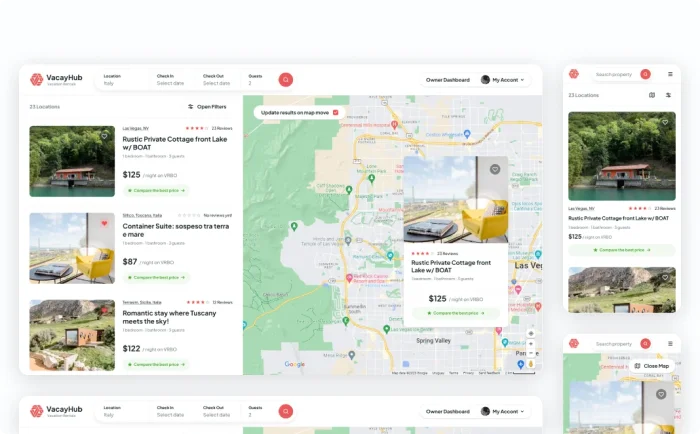Toggle 'Update results on map move' checkbox
The image size is (700, 434).
pos(335,112)
